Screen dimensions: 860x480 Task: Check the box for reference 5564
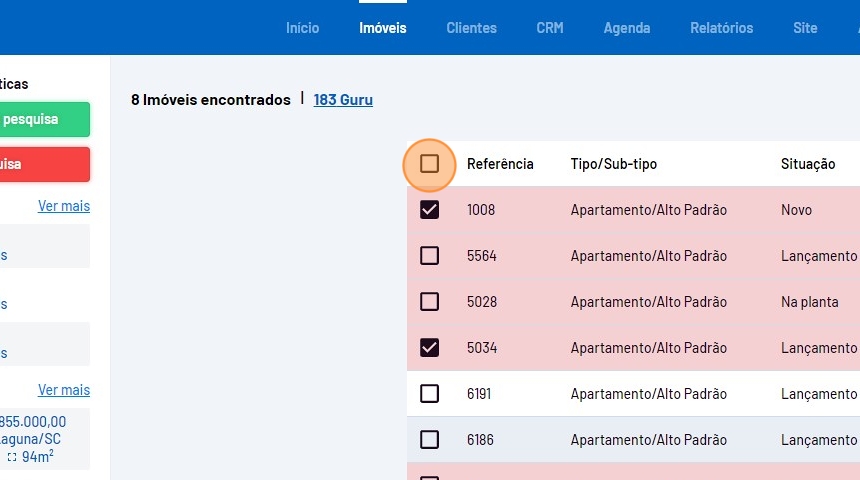(429, 256)
